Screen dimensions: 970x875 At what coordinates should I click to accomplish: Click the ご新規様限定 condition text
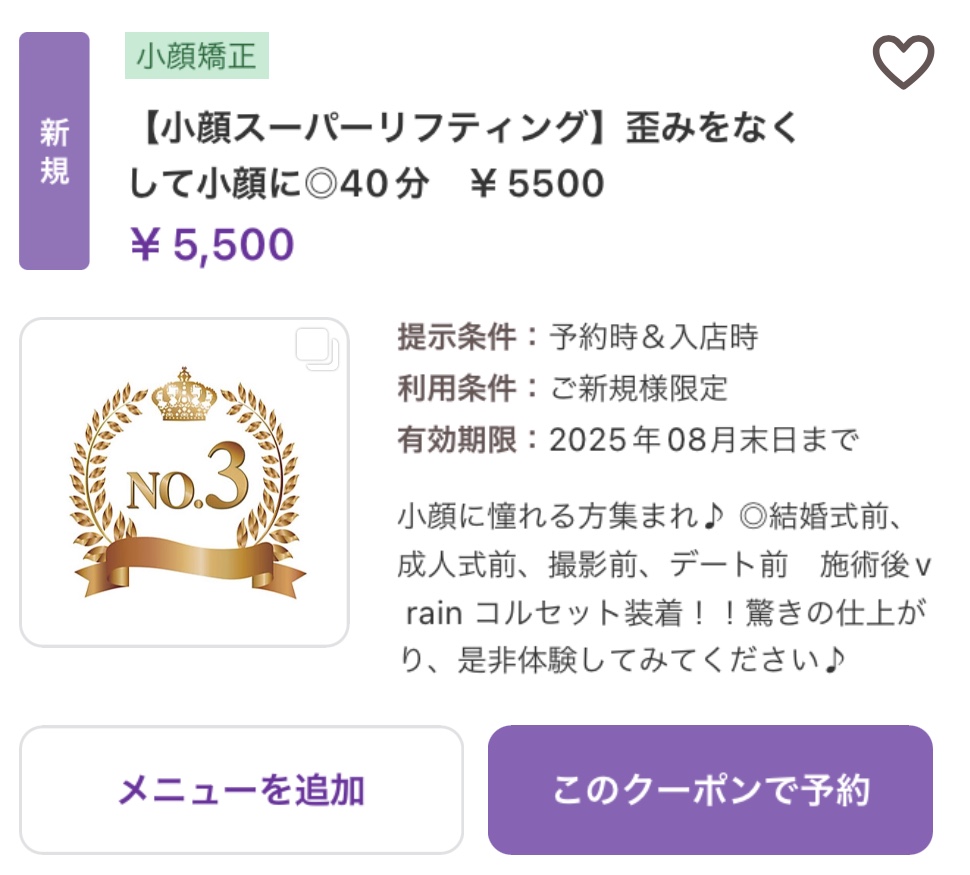tap(638, 389)
